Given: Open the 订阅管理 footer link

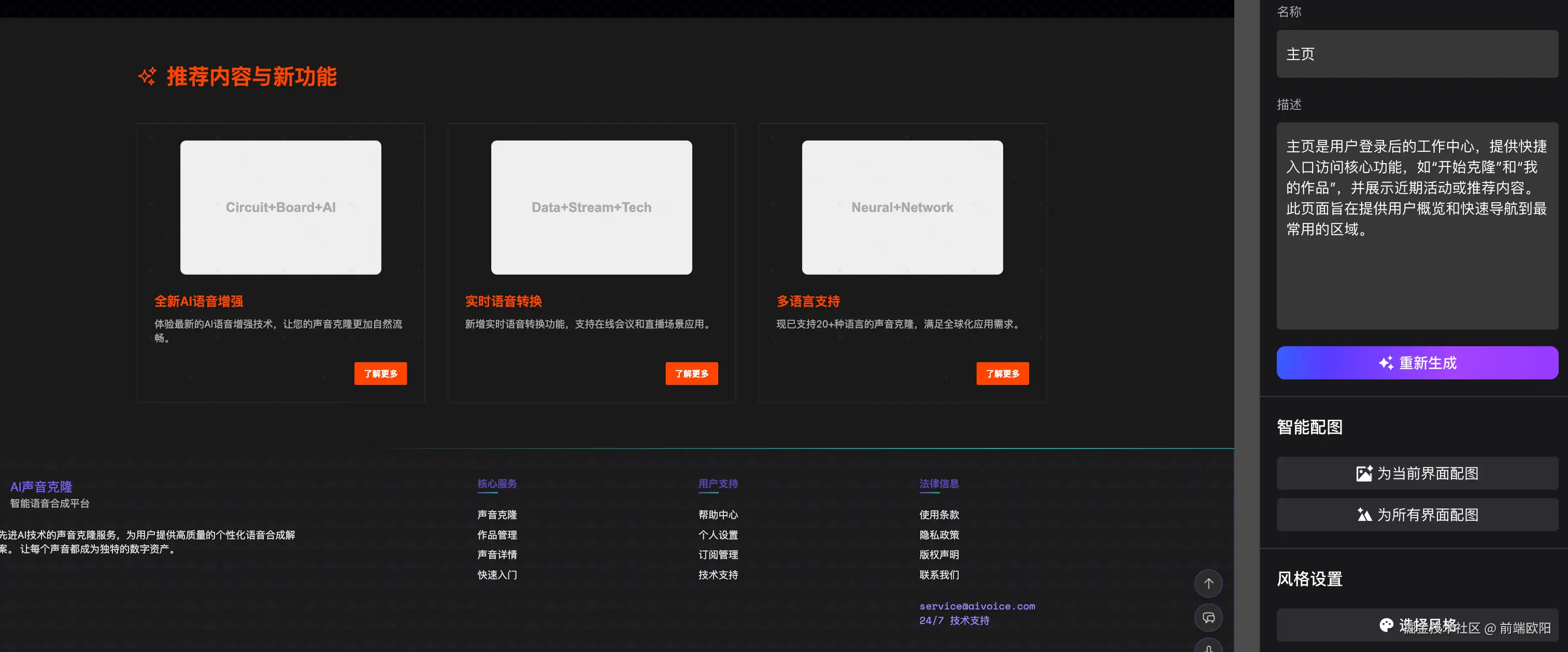Looking at the screenshot, I should pyautogui.click(x=718, y=555).
